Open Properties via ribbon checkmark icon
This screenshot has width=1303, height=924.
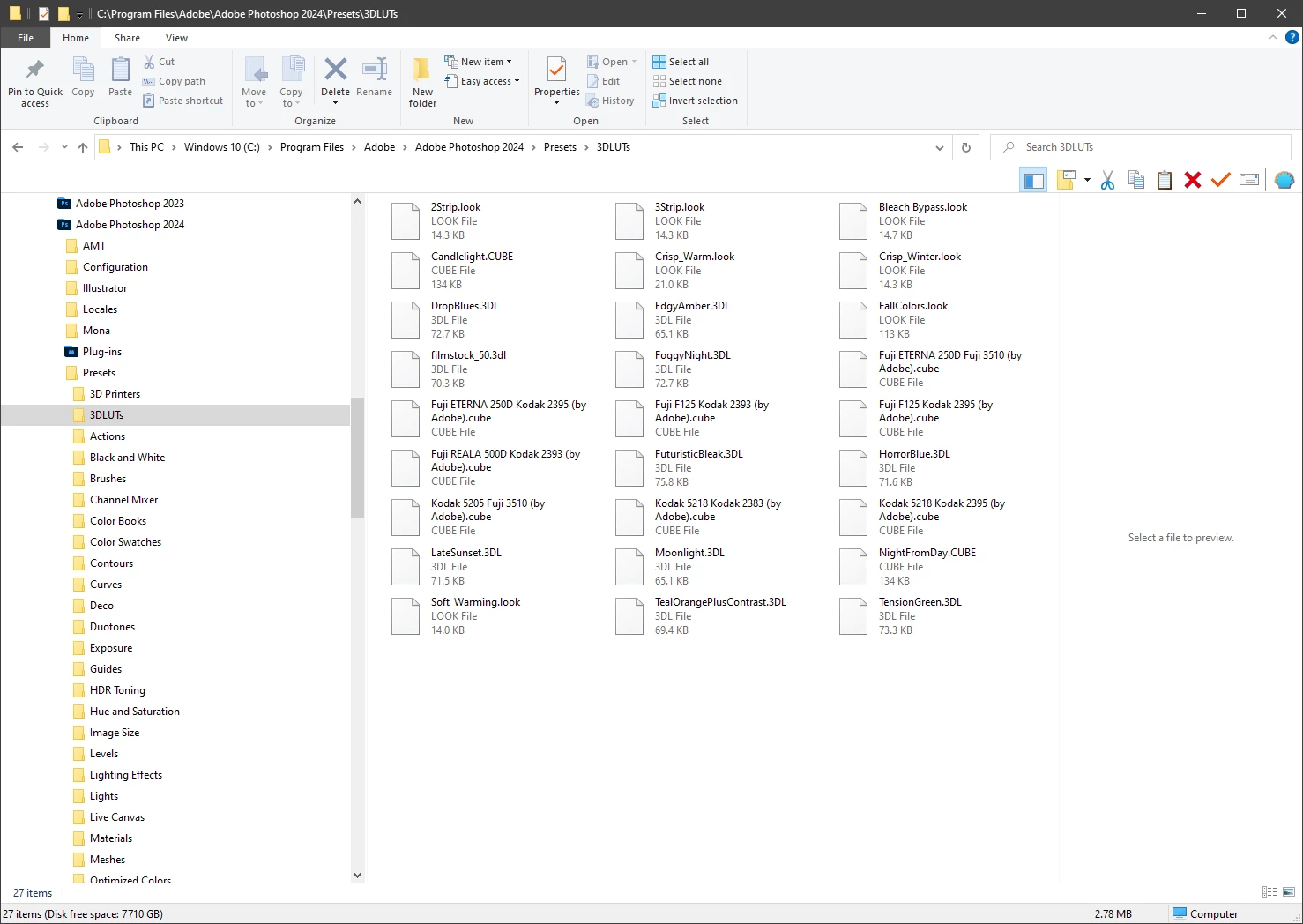(x=556, y=70)
